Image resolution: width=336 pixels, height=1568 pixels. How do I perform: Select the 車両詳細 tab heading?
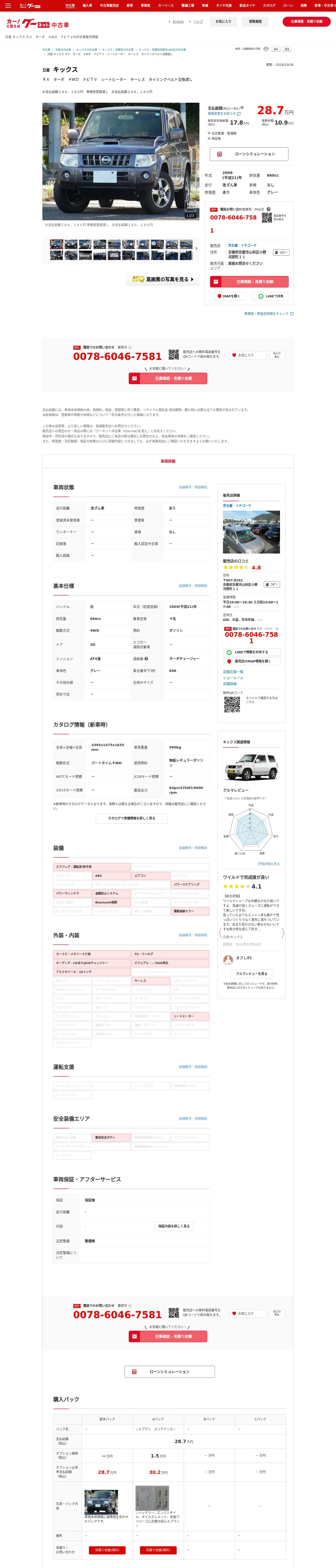point(168,462)
